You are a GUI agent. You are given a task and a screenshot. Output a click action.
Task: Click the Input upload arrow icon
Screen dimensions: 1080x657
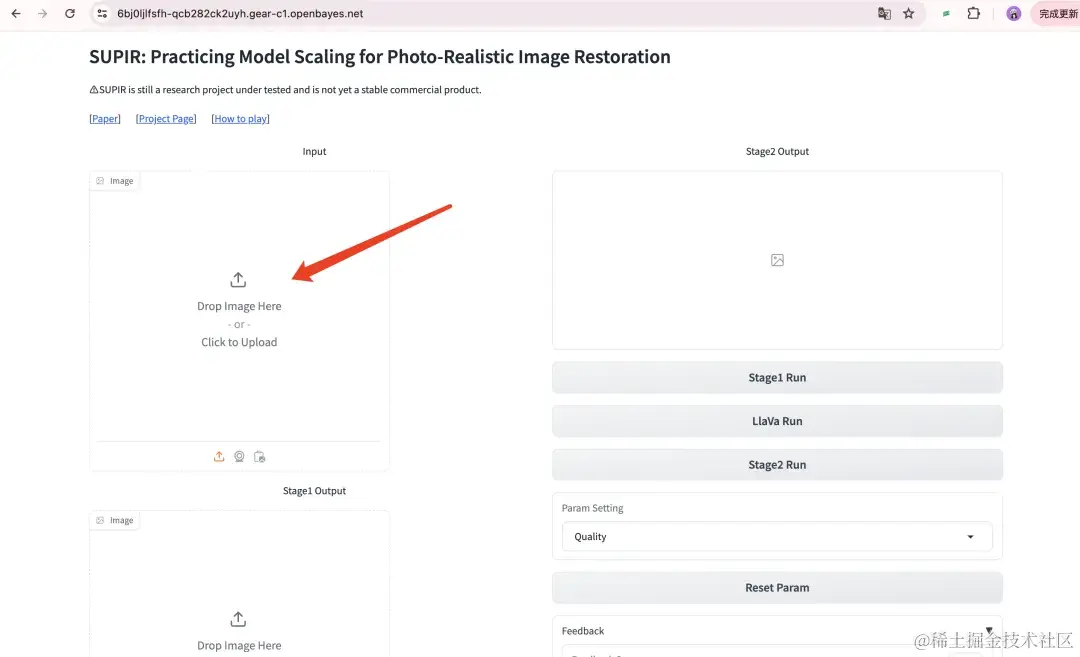pyautogui.click(x=238, y=280)
